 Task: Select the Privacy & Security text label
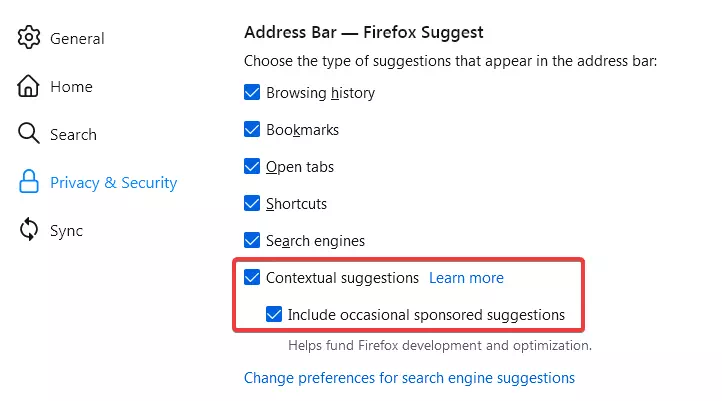click(114, 183)
